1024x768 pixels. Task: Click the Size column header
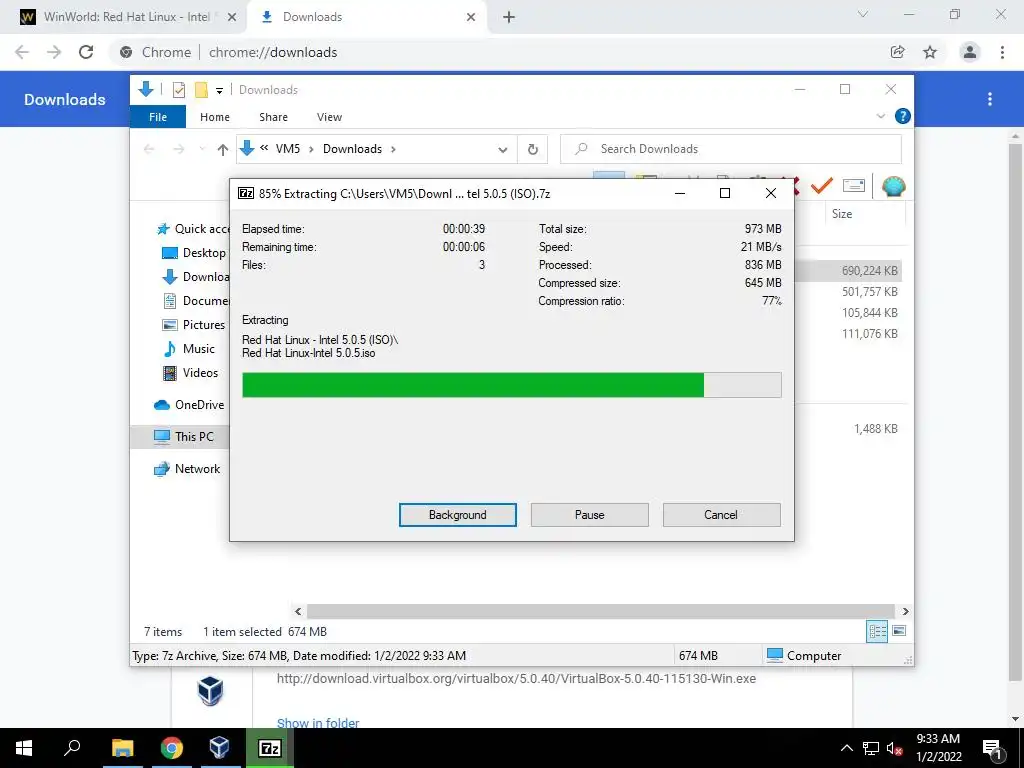coord(842,214)
